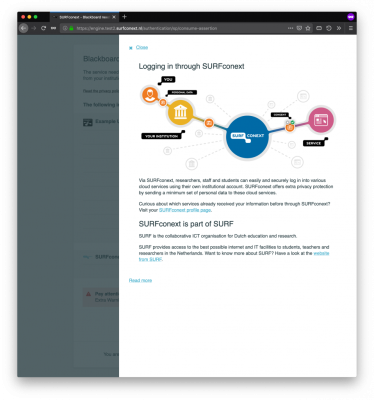
Task: Click the YOU label in diagram
Action: (x=168, y=80)
